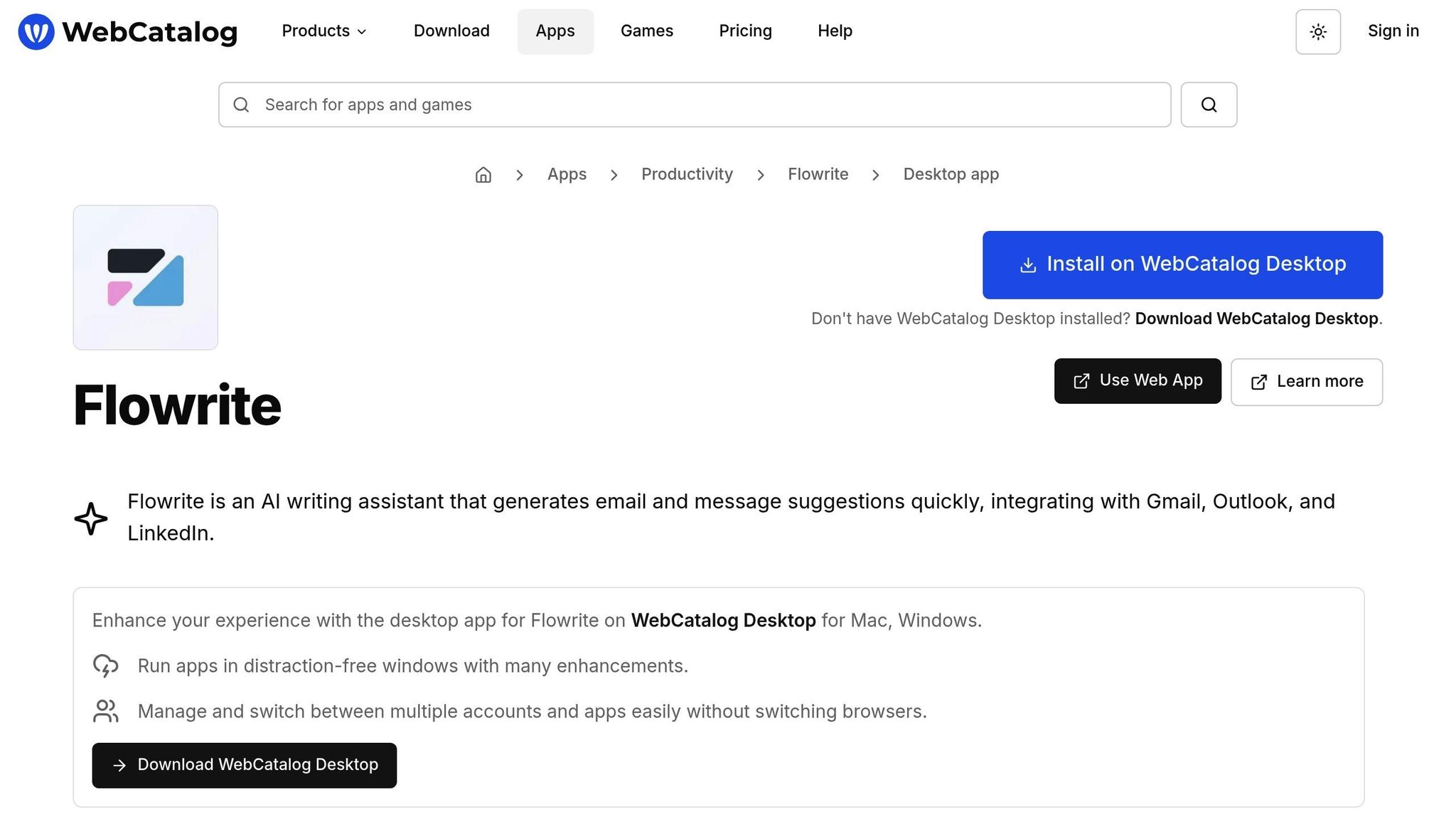Click the search submit button

coord(1209,105)
